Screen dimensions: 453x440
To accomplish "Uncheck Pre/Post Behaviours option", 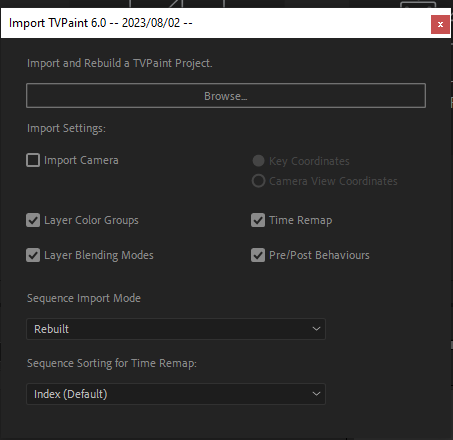I will pos(258,255).
